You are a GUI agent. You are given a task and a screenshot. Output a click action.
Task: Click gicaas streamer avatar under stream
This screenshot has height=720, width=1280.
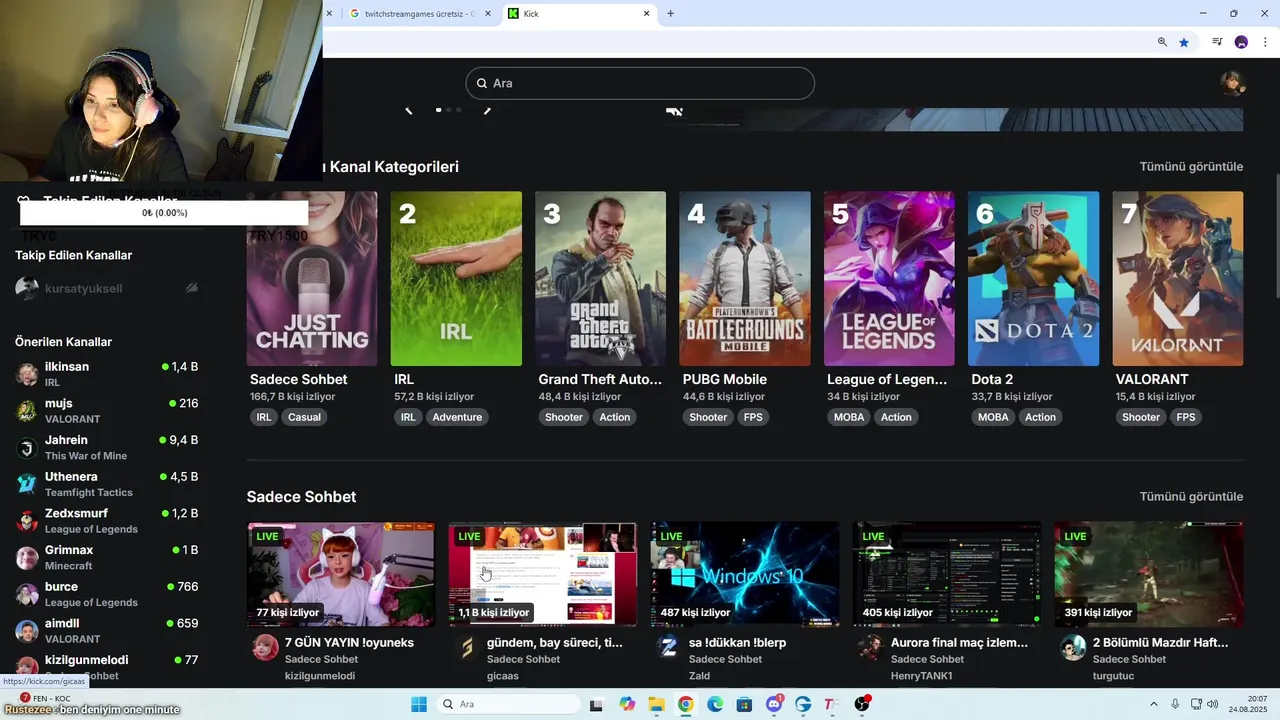(x=467, y=647)
